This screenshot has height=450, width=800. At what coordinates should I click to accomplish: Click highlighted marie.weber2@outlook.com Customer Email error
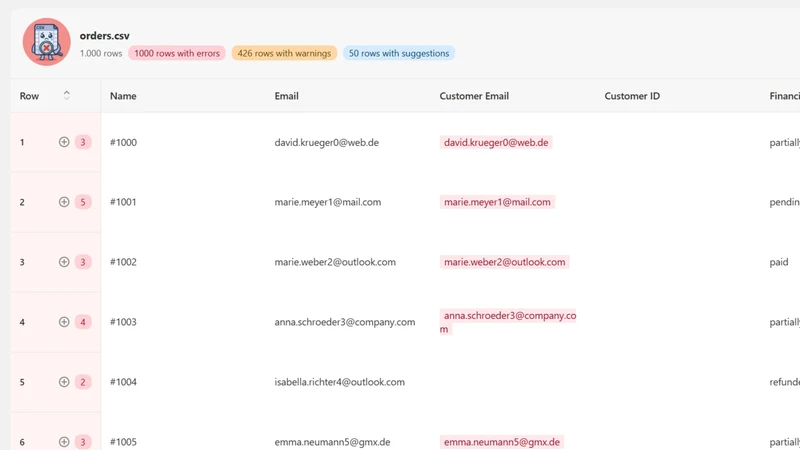coord(504,262)
